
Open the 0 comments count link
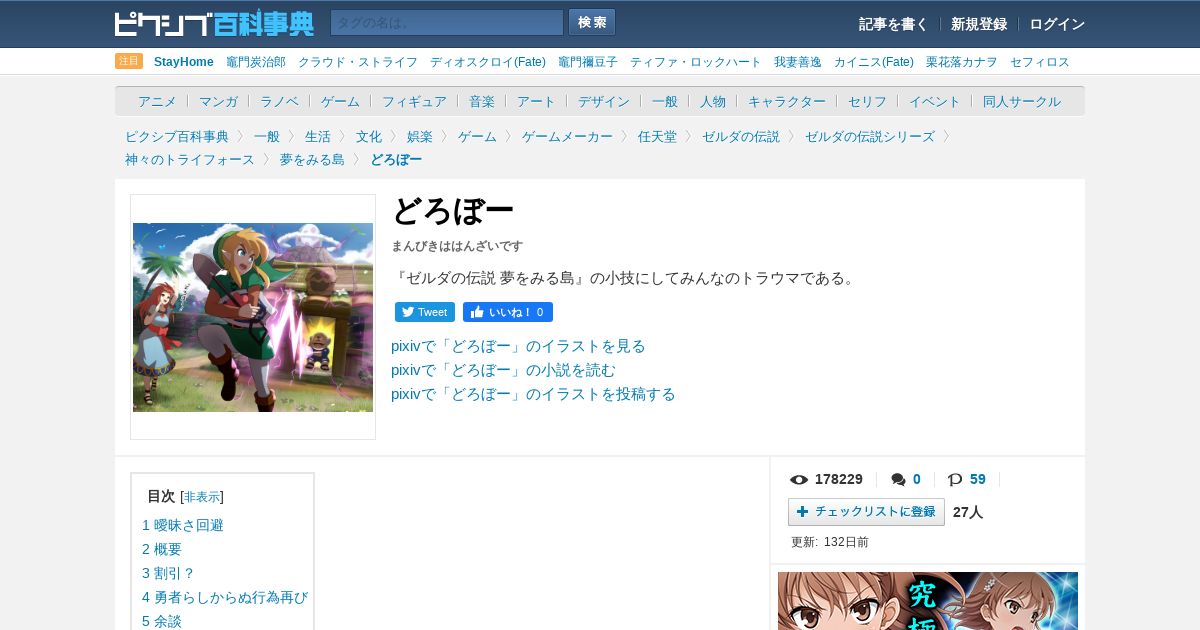pyautogui.click(x=917, y=479)
